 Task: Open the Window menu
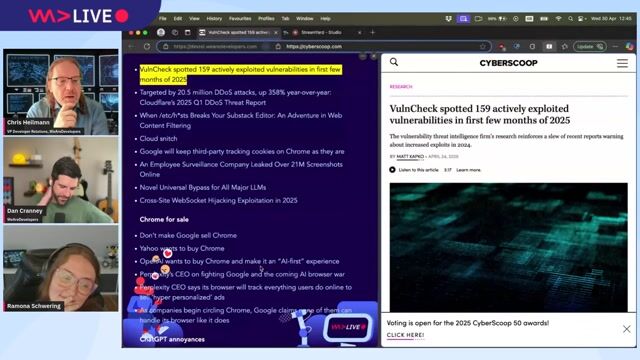point(304,19)
